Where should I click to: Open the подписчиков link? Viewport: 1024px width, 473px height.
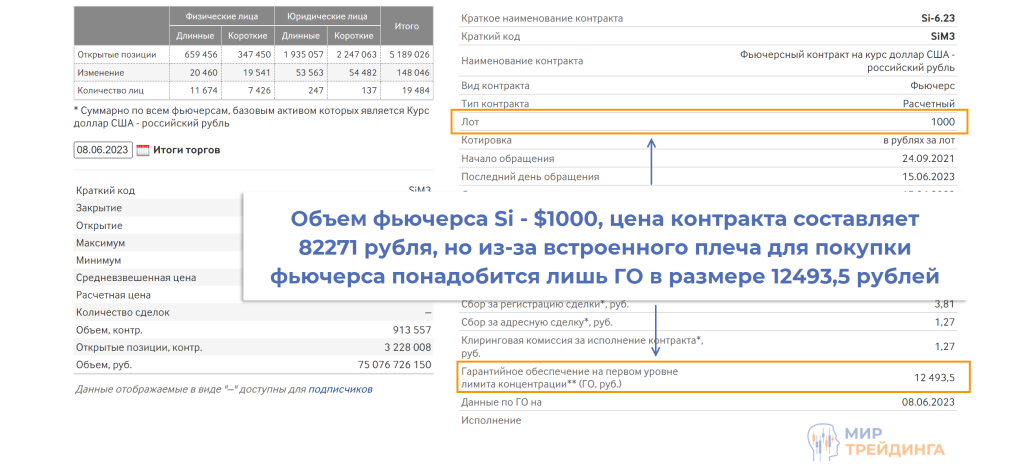click(340, 389)
